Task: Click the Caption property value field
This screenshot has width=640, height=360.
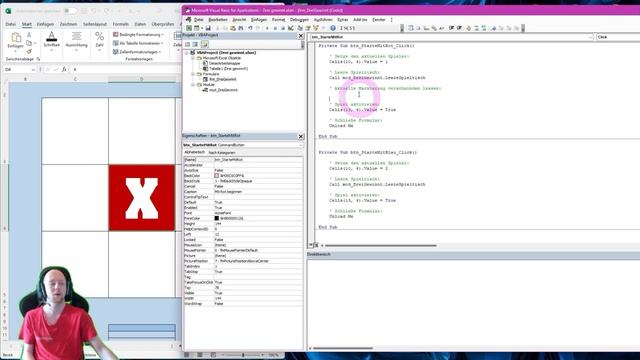Action: [x=258, y=191]
